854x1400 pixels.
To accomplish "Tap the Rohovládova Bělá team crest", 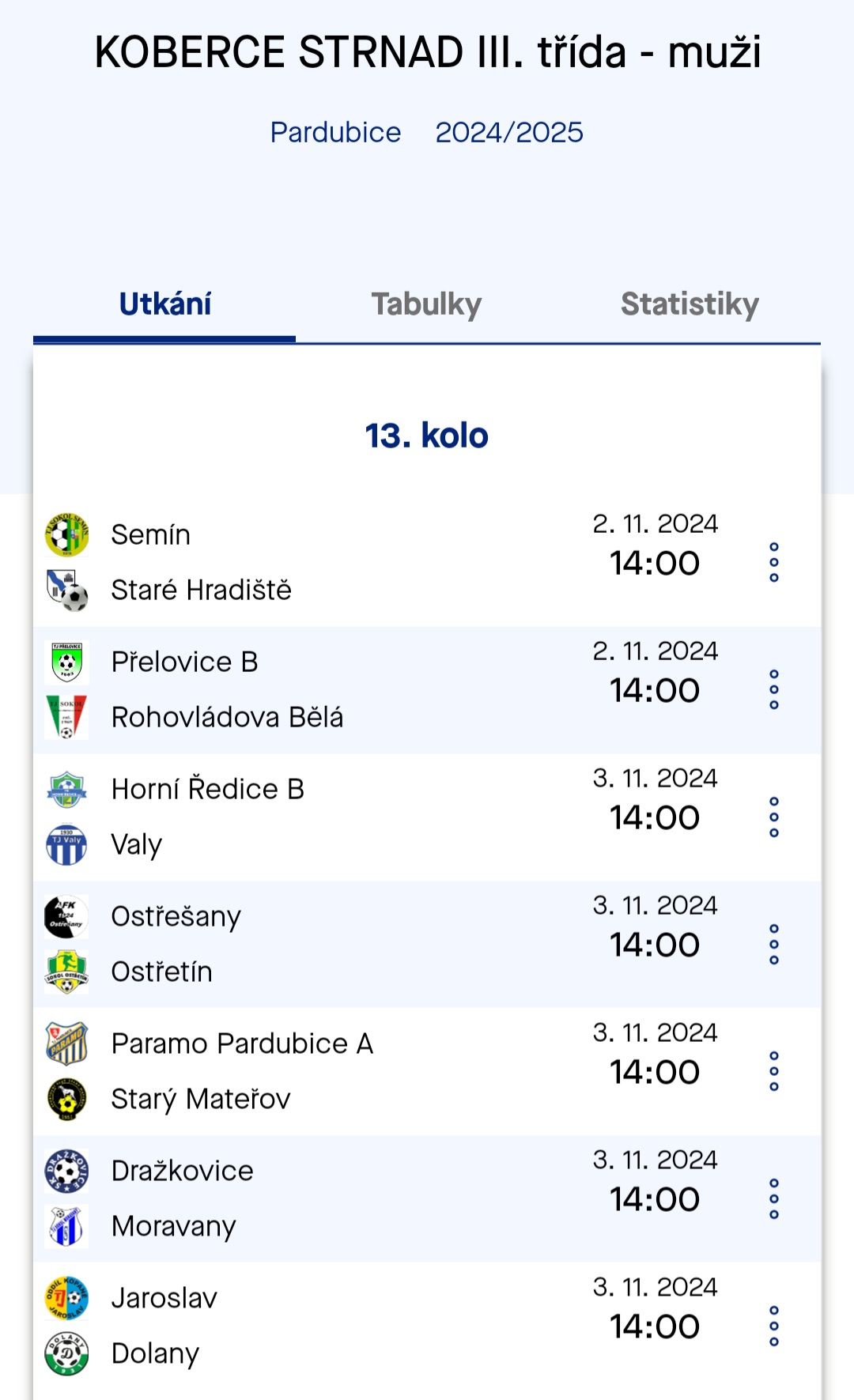I will click(66, 718).
